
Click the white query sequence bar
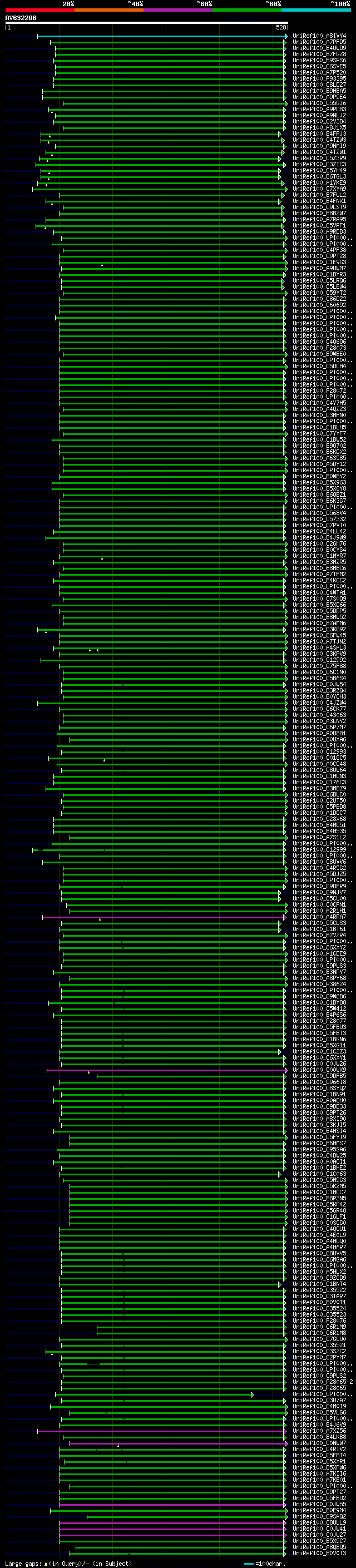[147, 23]
